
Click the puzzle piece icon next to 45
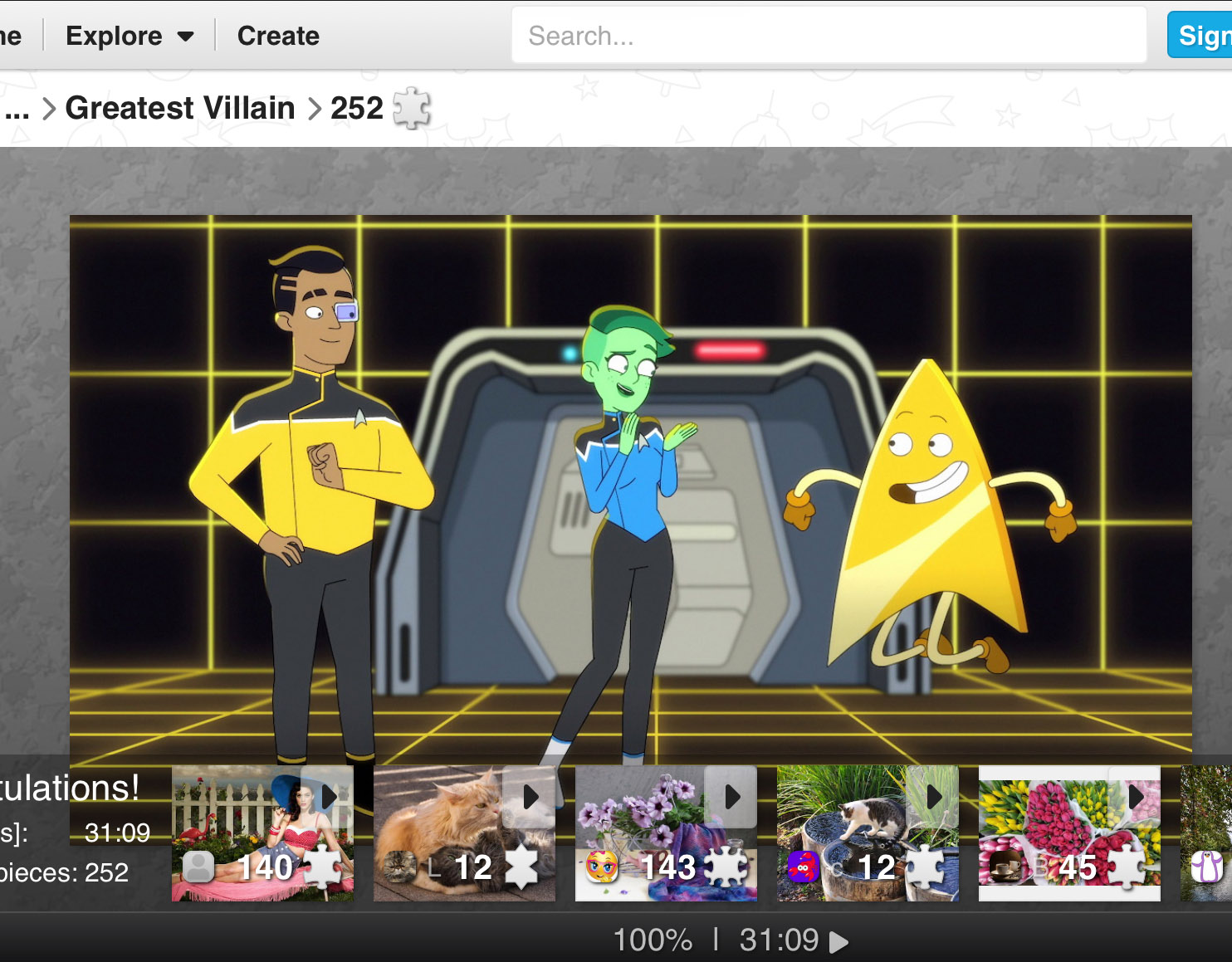[x=1127, y=867]
